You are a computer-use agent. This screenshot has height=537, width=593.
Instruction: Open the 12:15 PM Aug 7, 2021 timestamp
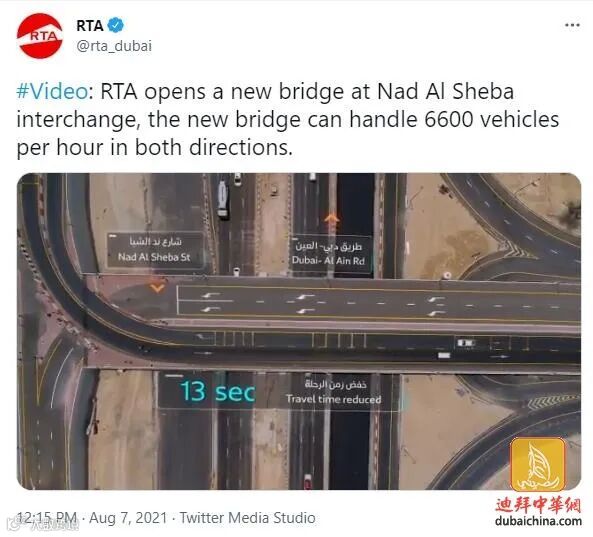92,517
